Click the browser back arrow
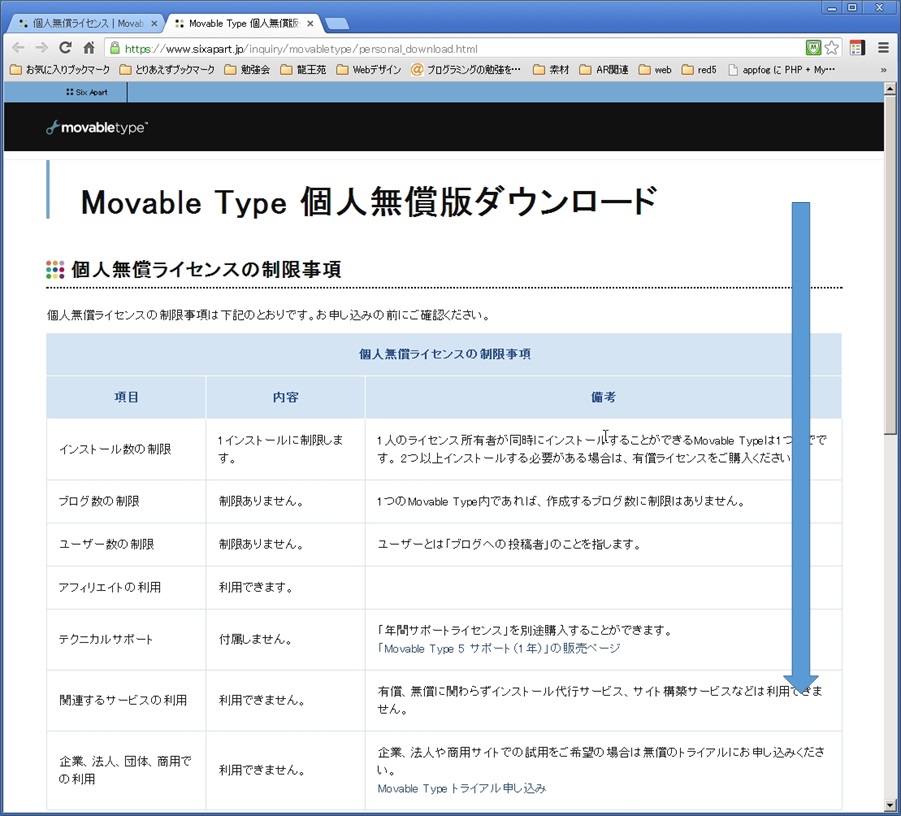This screenshot has height=816, width=901. click(x=18, y=48)
